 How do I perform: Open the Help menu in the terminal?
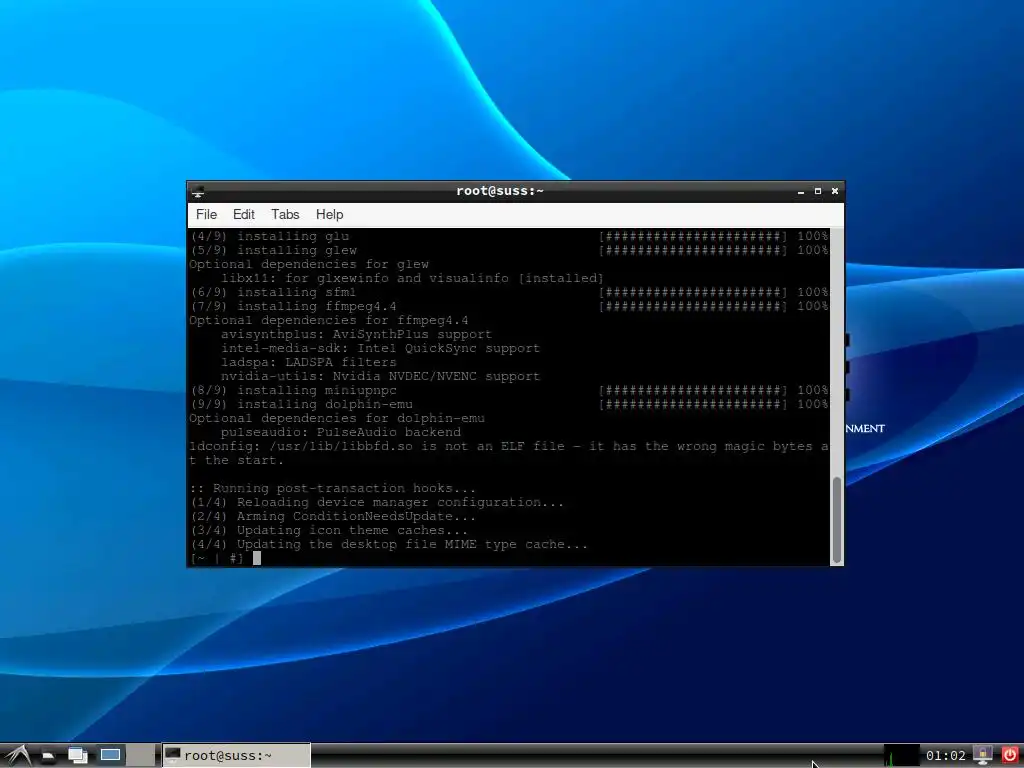click(329, 214)
